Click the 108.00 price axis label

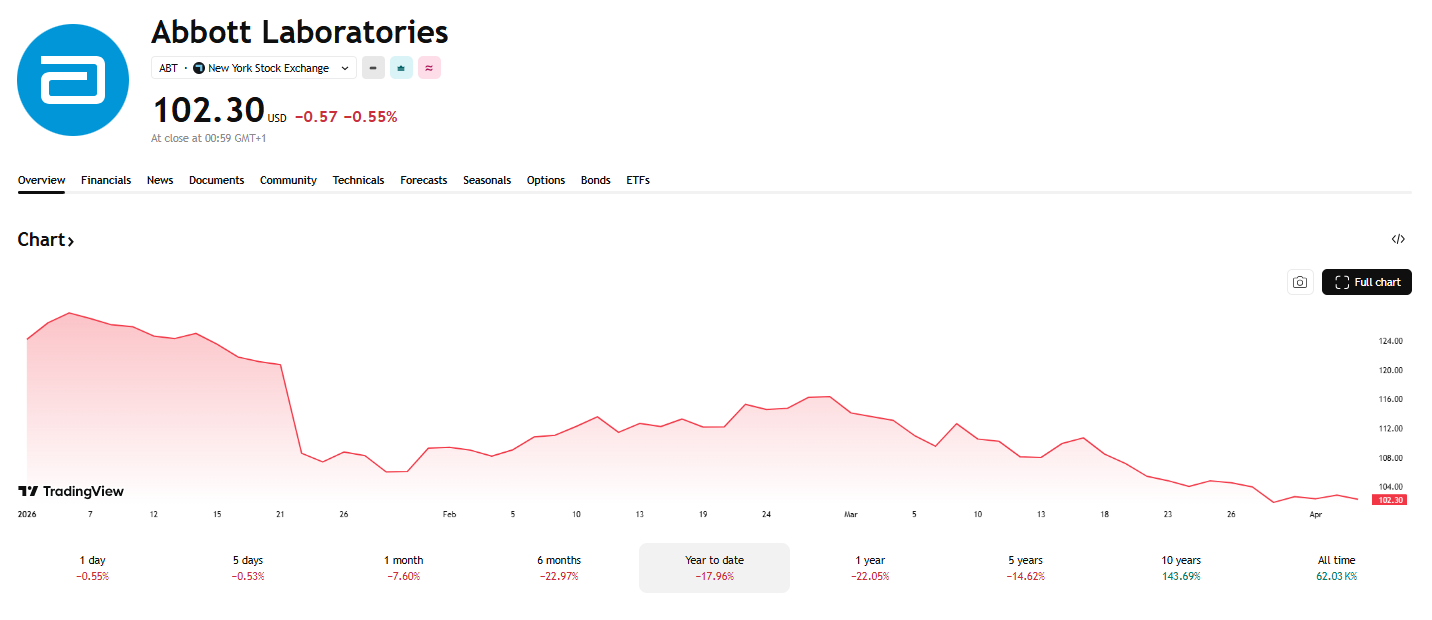coord(1391,458)
